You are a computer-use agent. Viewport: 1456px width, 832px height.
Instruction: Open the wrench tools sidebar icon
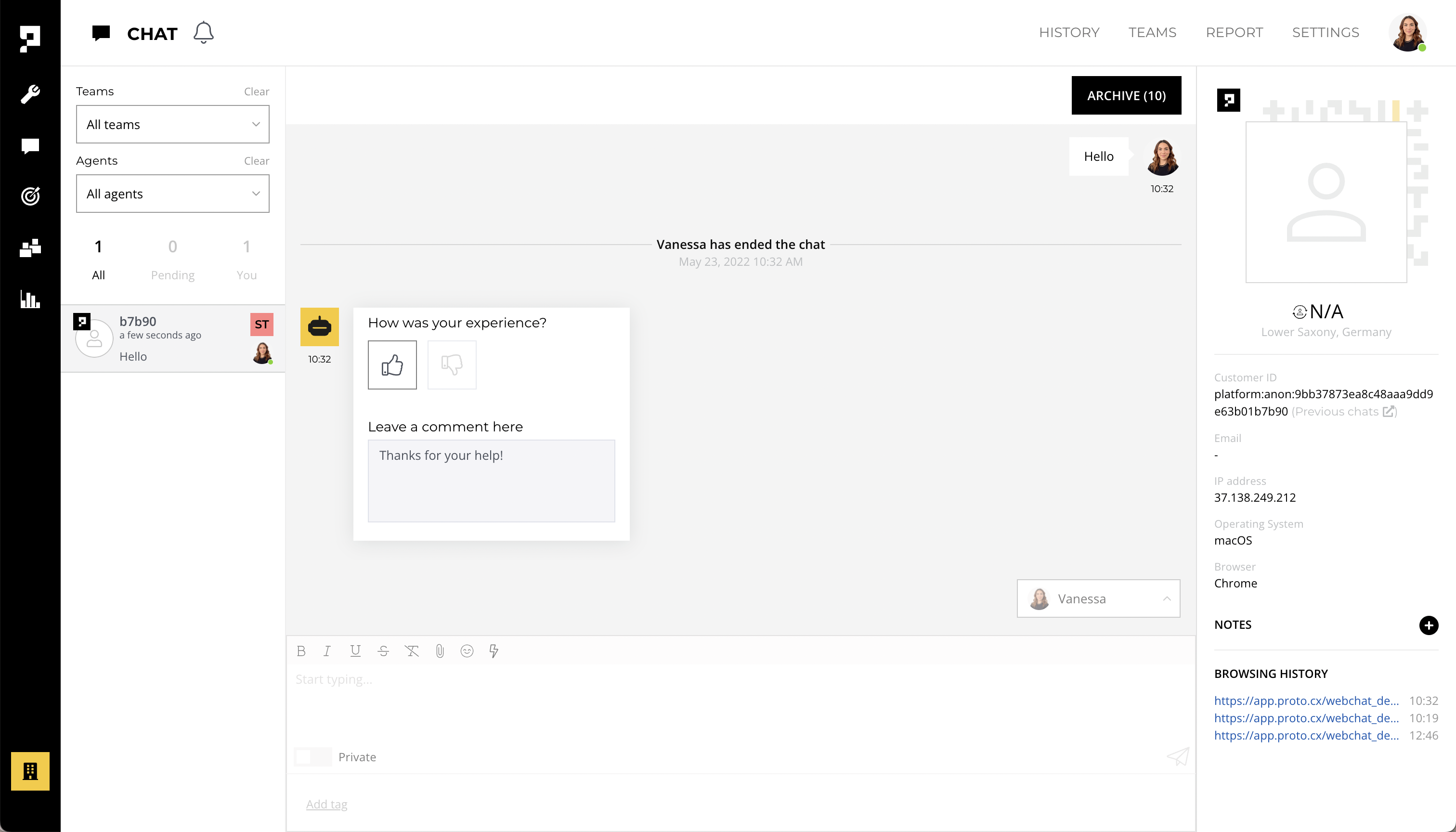pos(30,94)
